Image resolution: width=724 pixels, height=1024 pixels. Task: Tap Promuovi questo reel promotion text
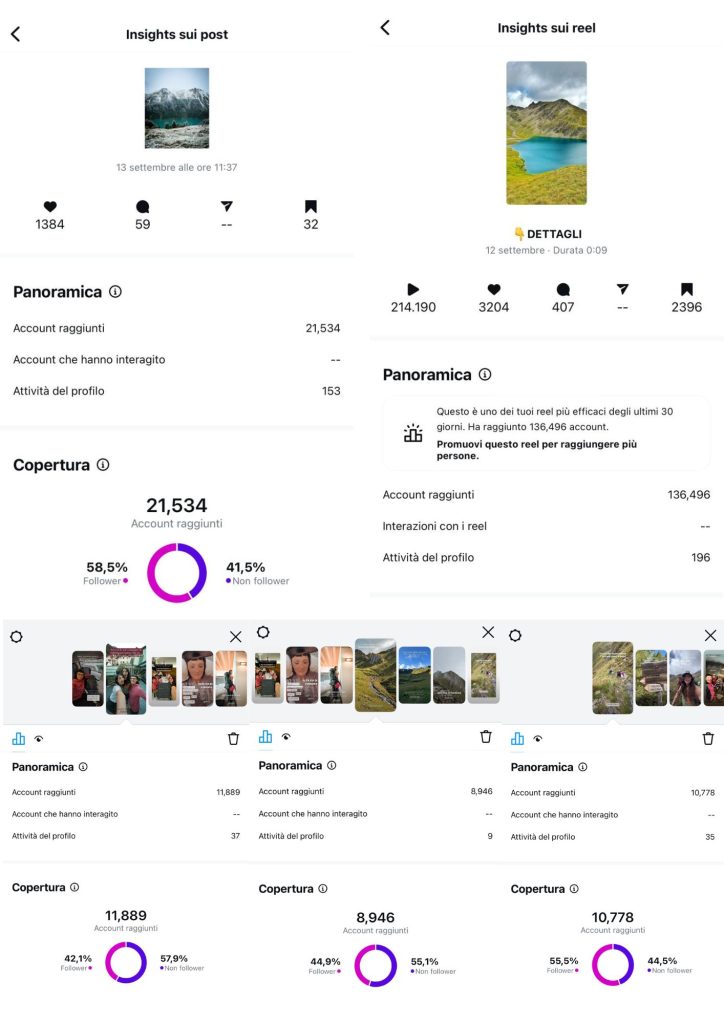point(536,449)
